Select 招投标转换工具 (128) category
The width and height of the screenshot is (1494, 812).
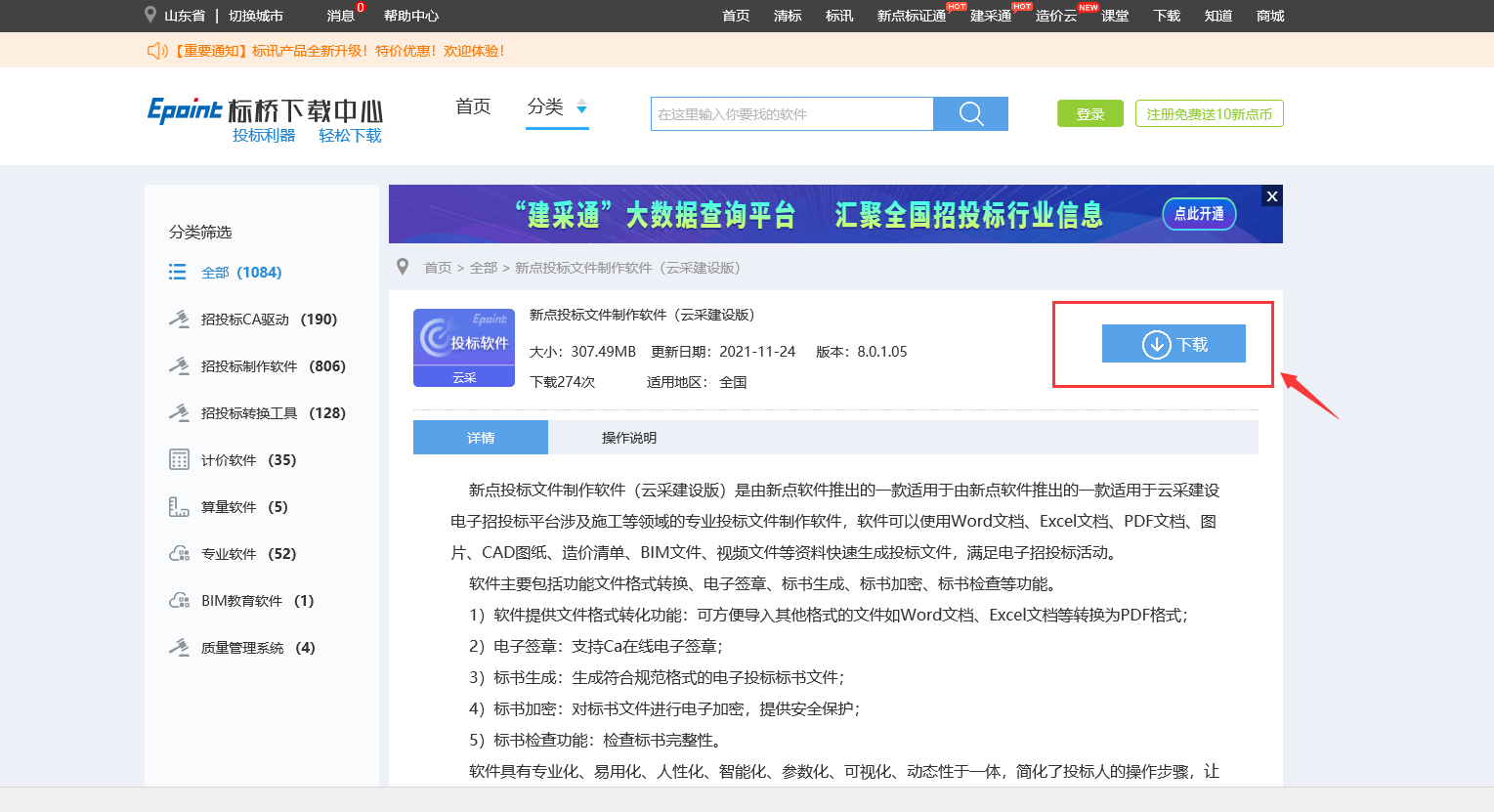pyautogui.click(x=274, y=412)
